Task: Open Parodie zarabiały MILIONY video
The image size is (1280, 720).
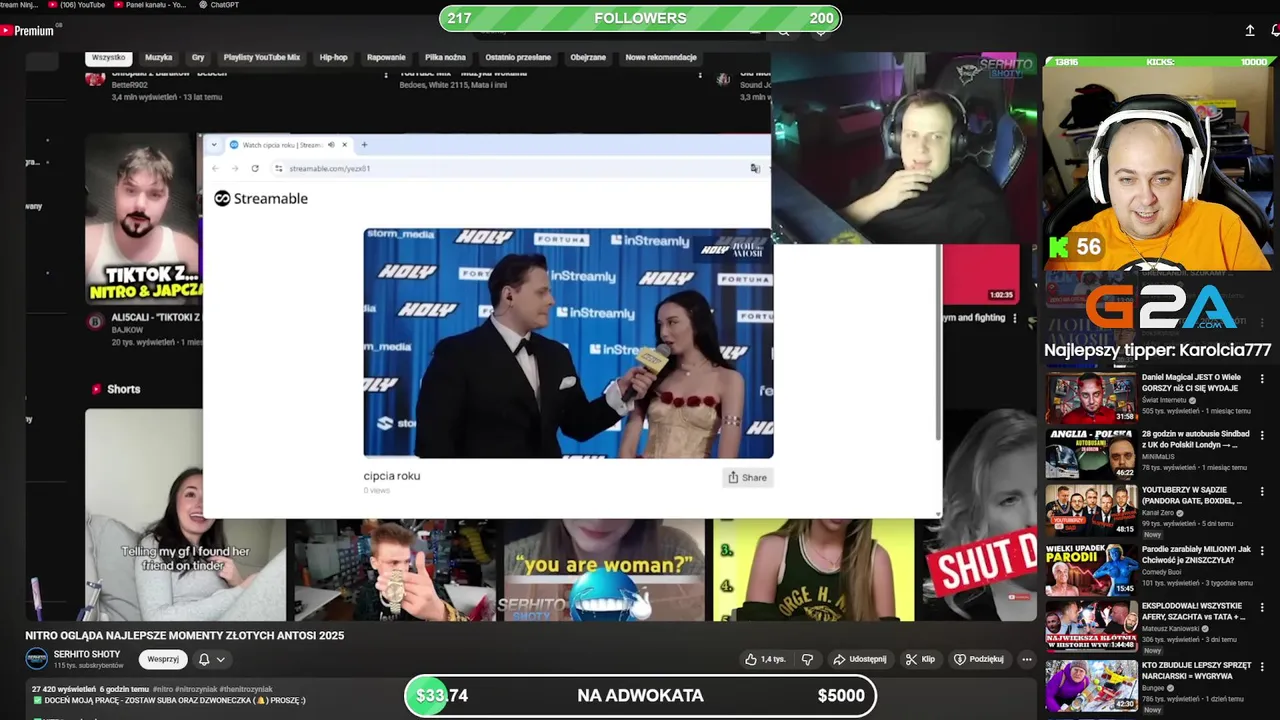Action: 1196,554
